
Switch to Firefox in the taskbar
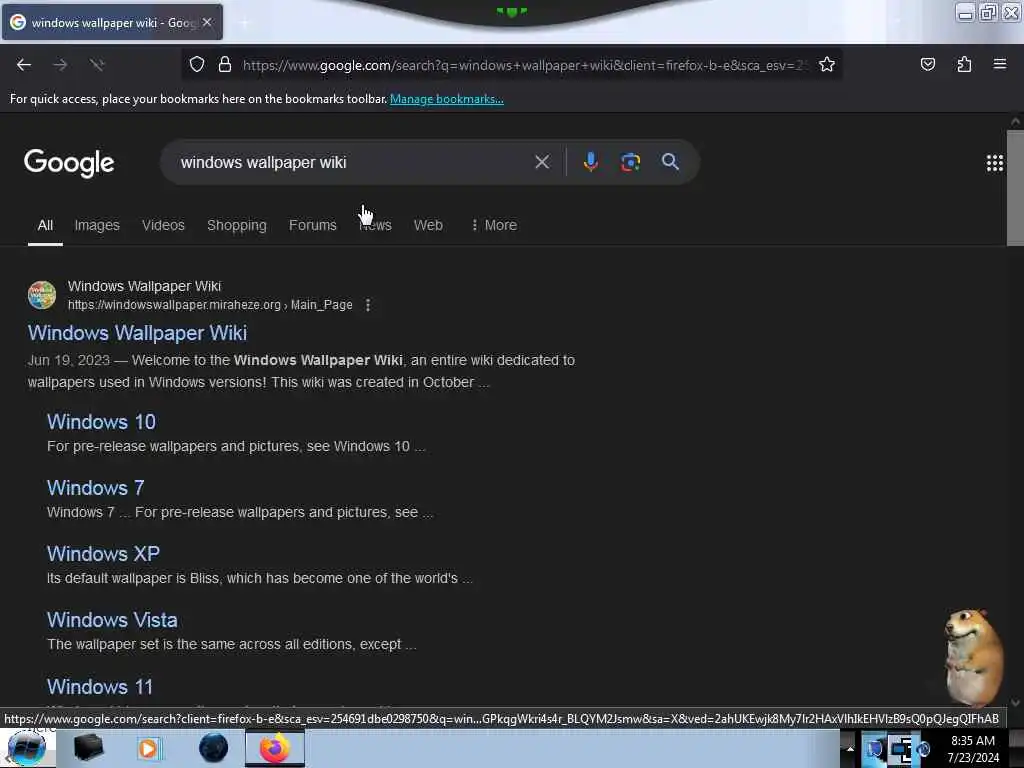pos(275,748)
